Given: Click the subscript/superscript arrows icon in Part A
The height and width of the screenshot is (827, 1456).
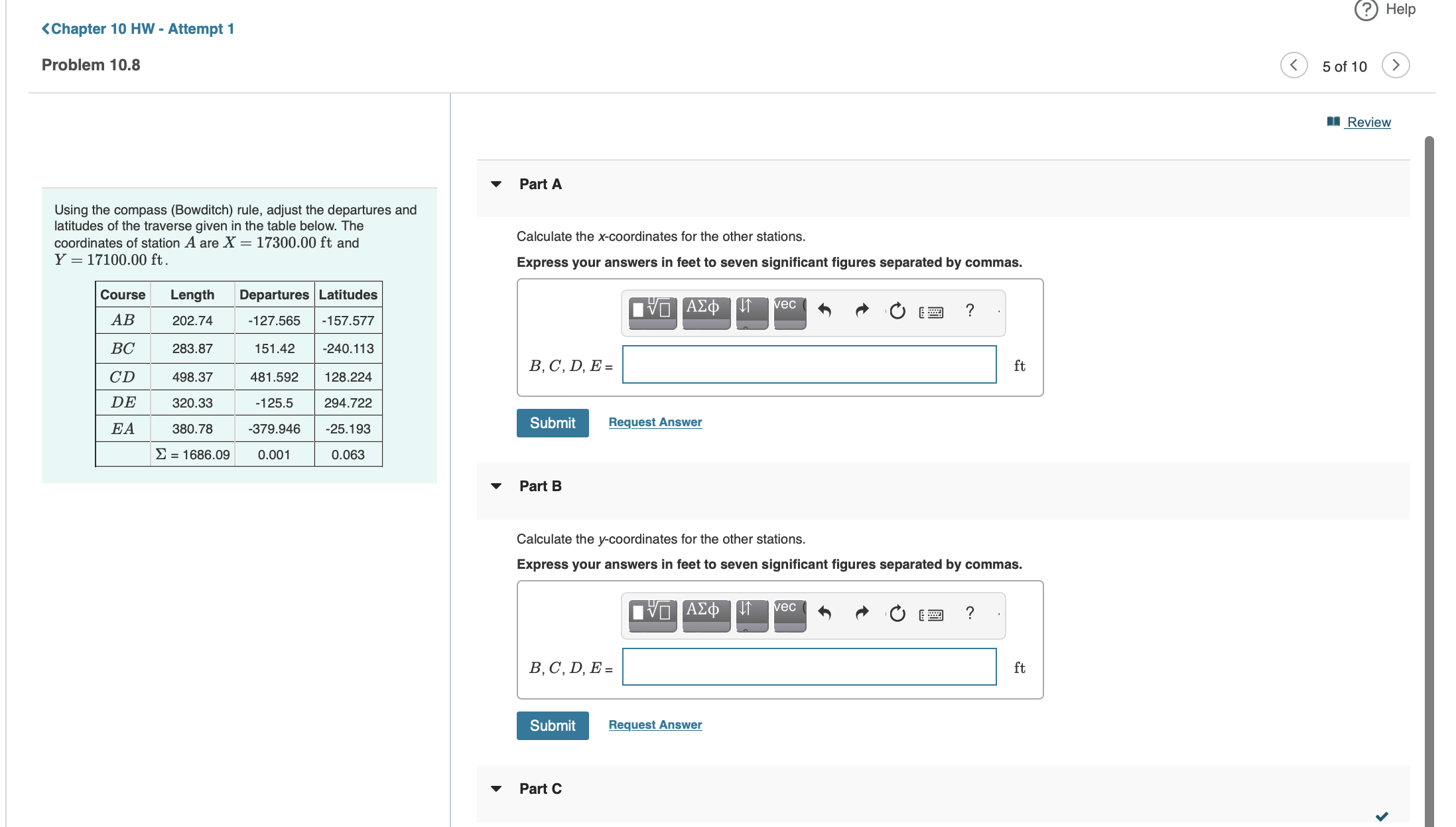Looking at the screenshot, I should tap(752, 312).
